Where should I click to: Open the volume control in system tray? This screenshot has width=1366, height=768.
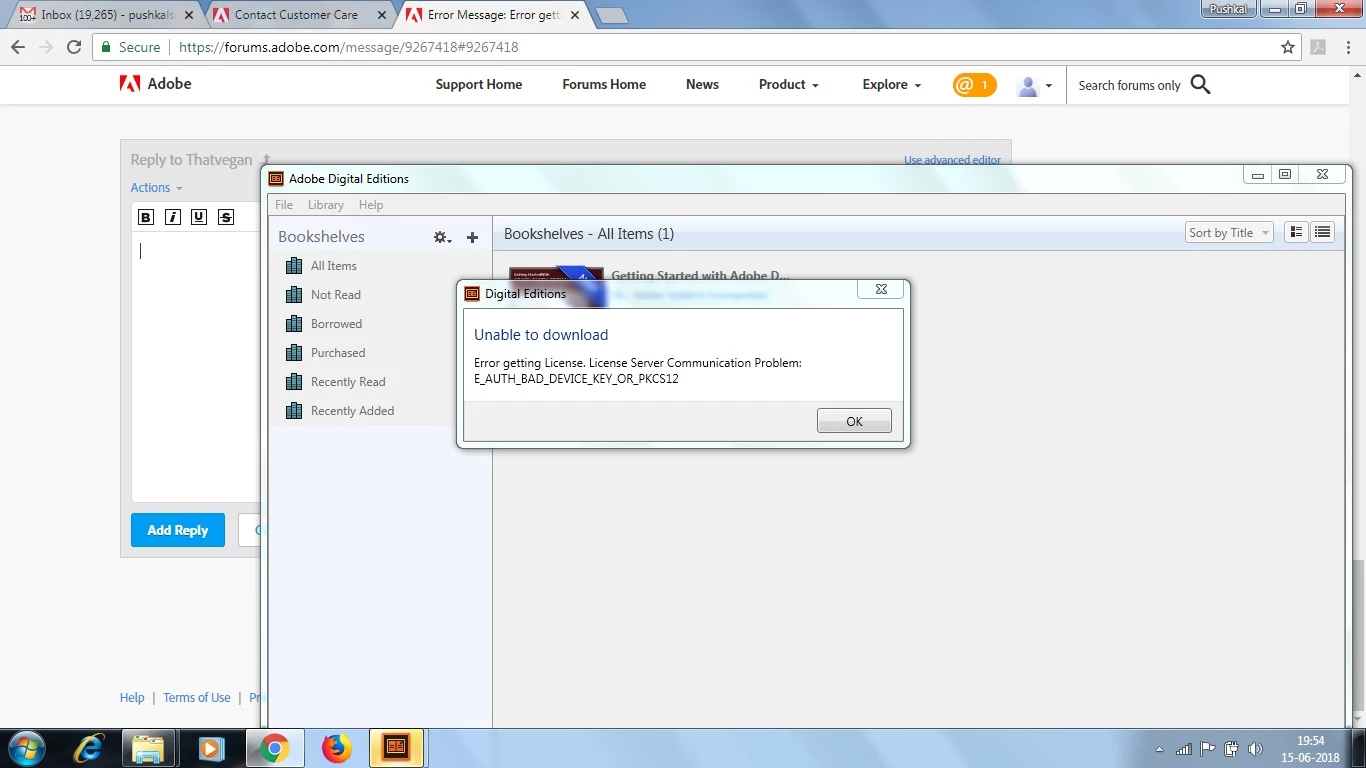(1255, 749)
